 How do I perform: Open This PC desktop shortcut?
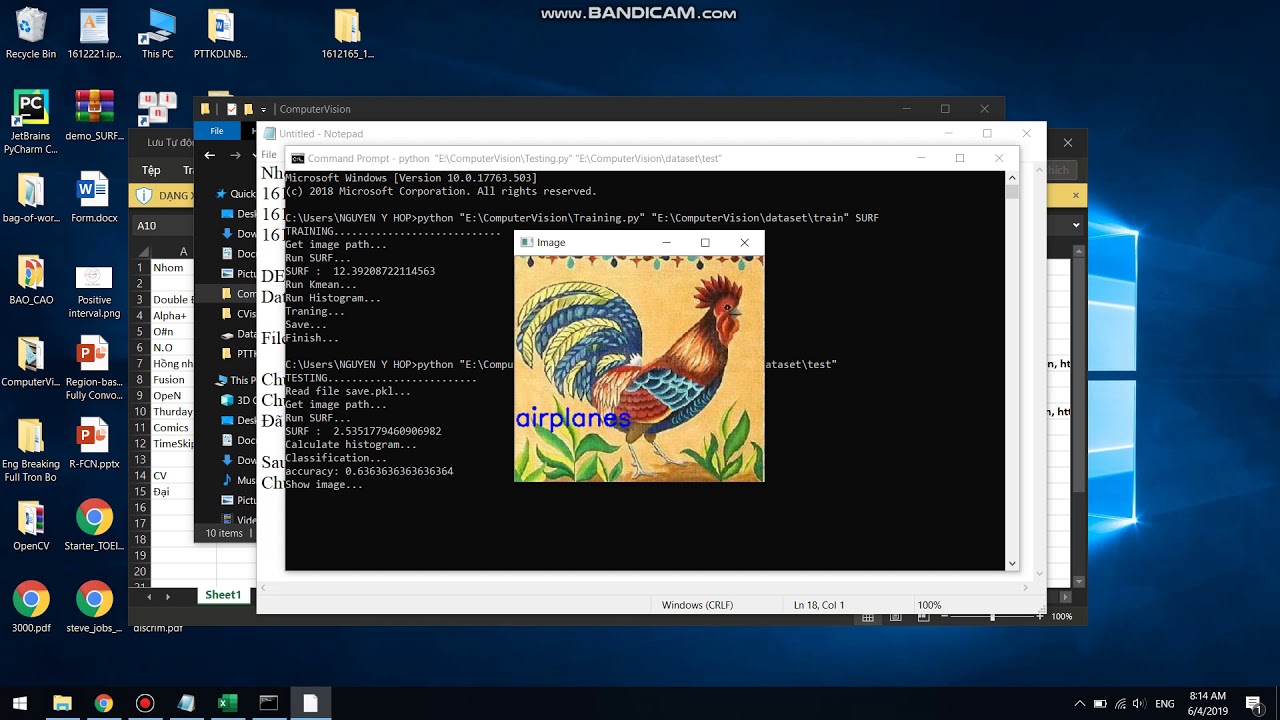(x=157, y=33)
